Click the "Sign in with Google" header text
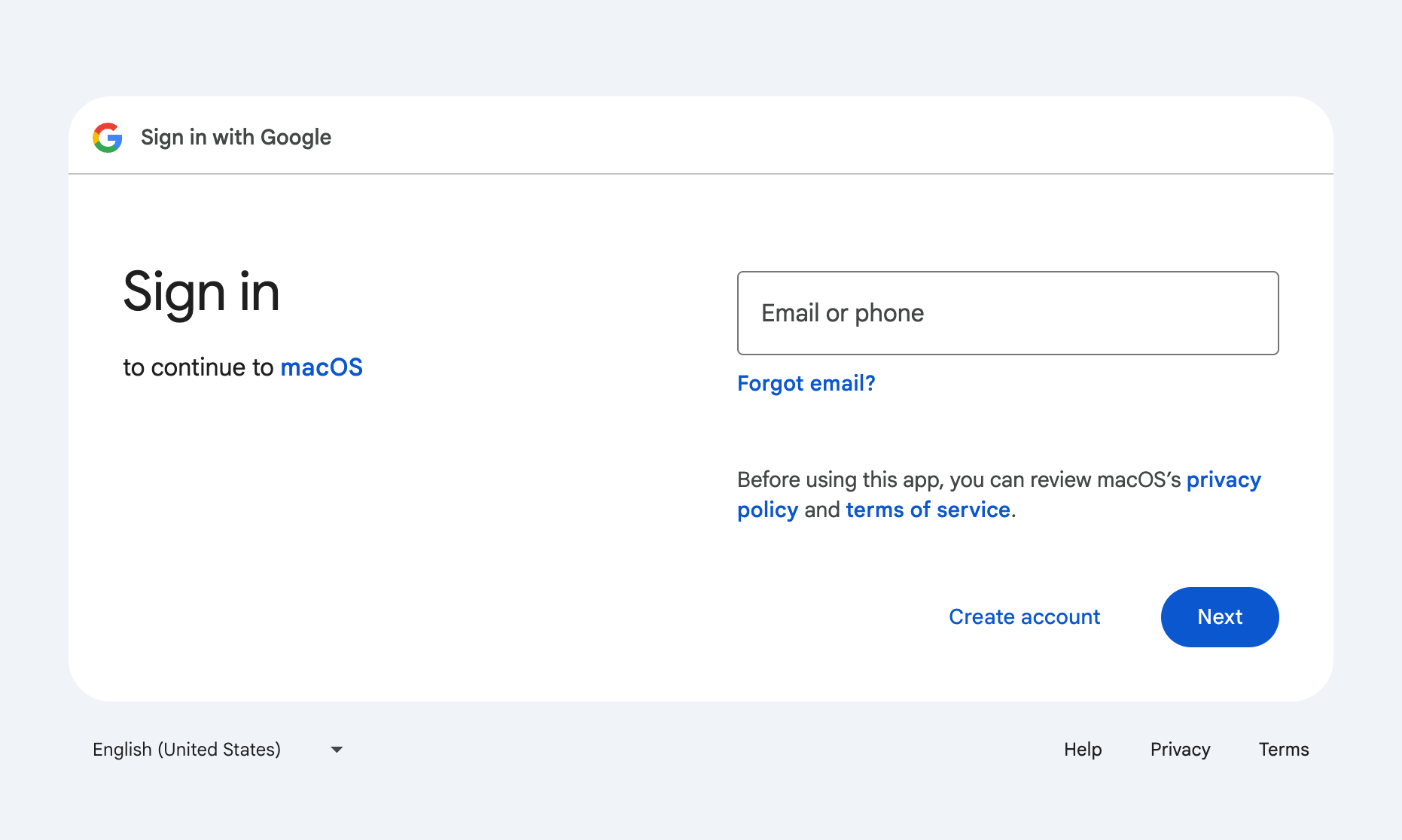The image size is (1402, 840). (236, 137)
